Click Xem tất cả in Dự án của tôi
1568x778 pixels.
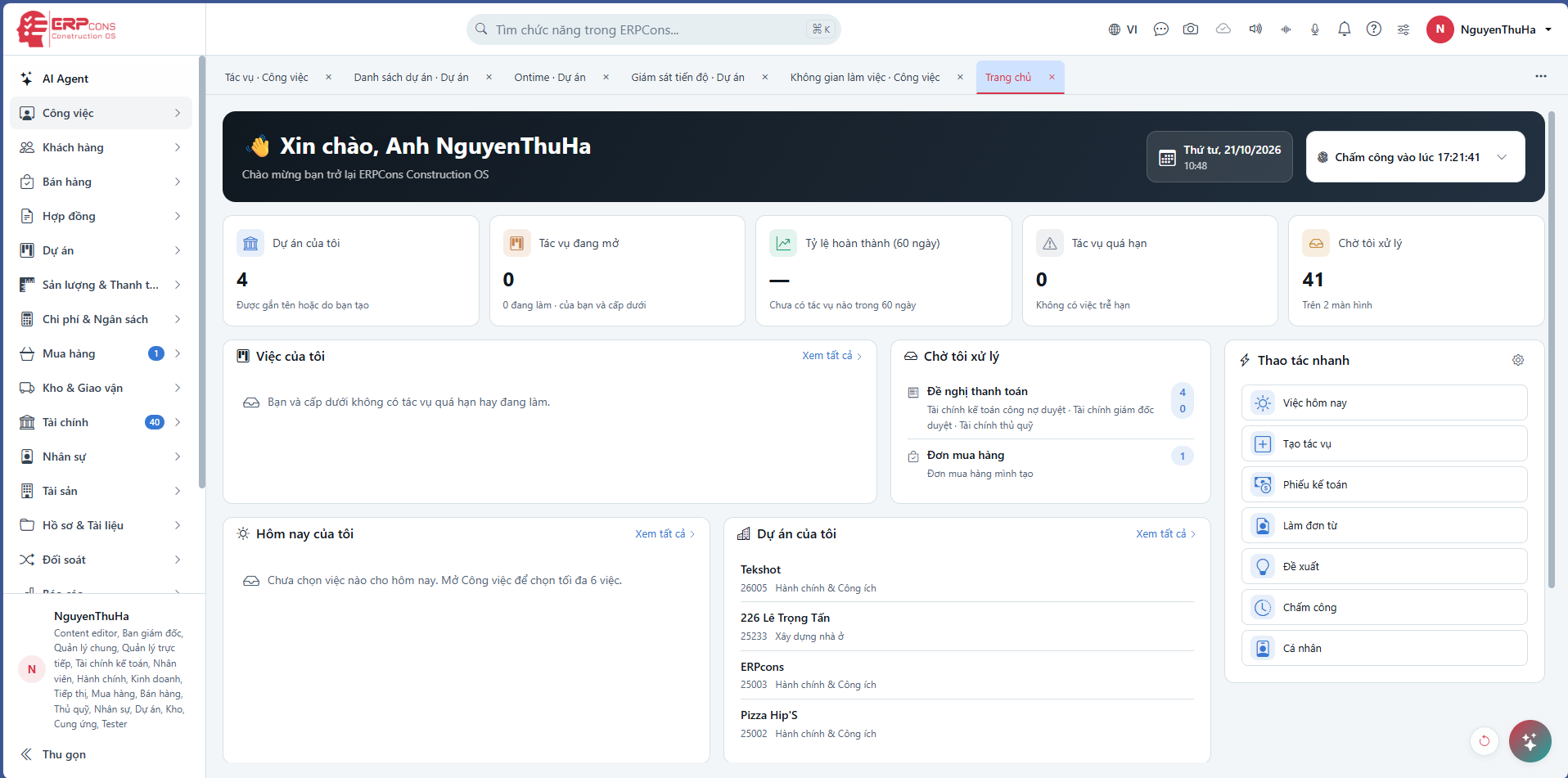click(1165, 533)
